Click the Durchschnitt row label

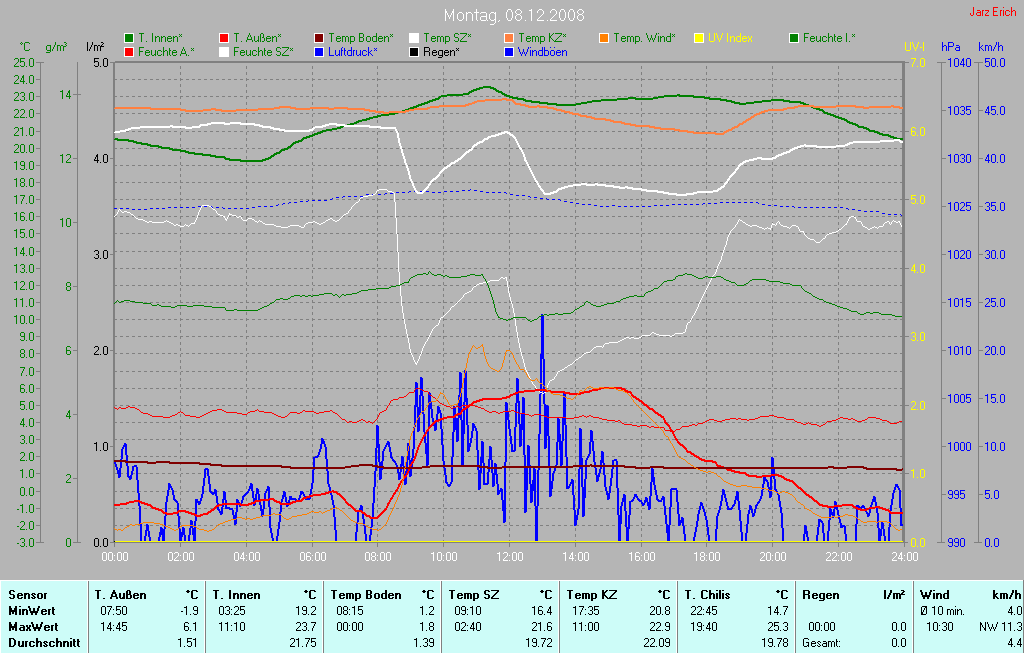tap(44, 643)
